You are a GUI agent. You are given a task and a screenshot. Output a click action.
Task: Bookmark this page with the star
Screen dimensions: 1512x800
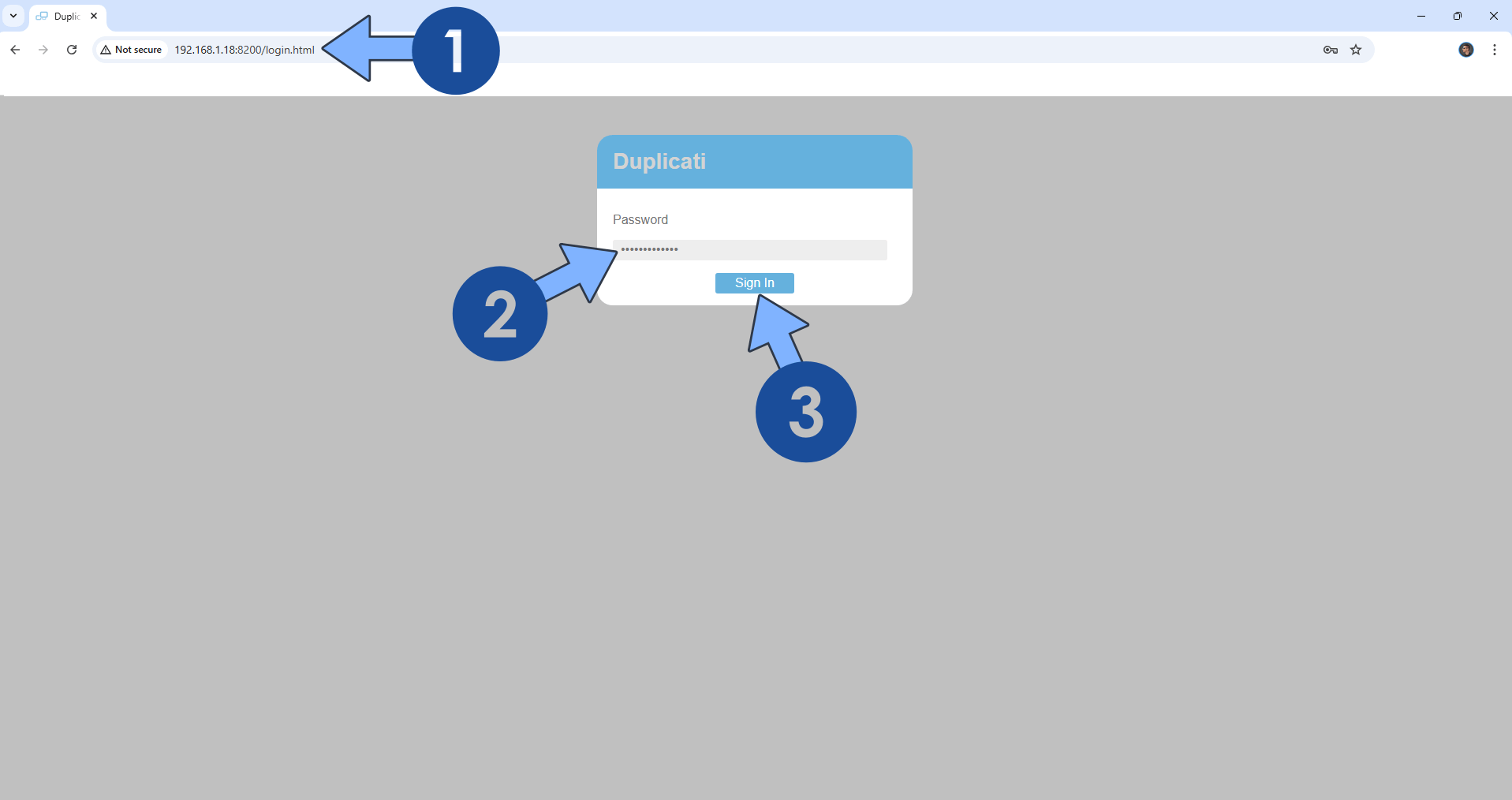[x=1356, y=50]
